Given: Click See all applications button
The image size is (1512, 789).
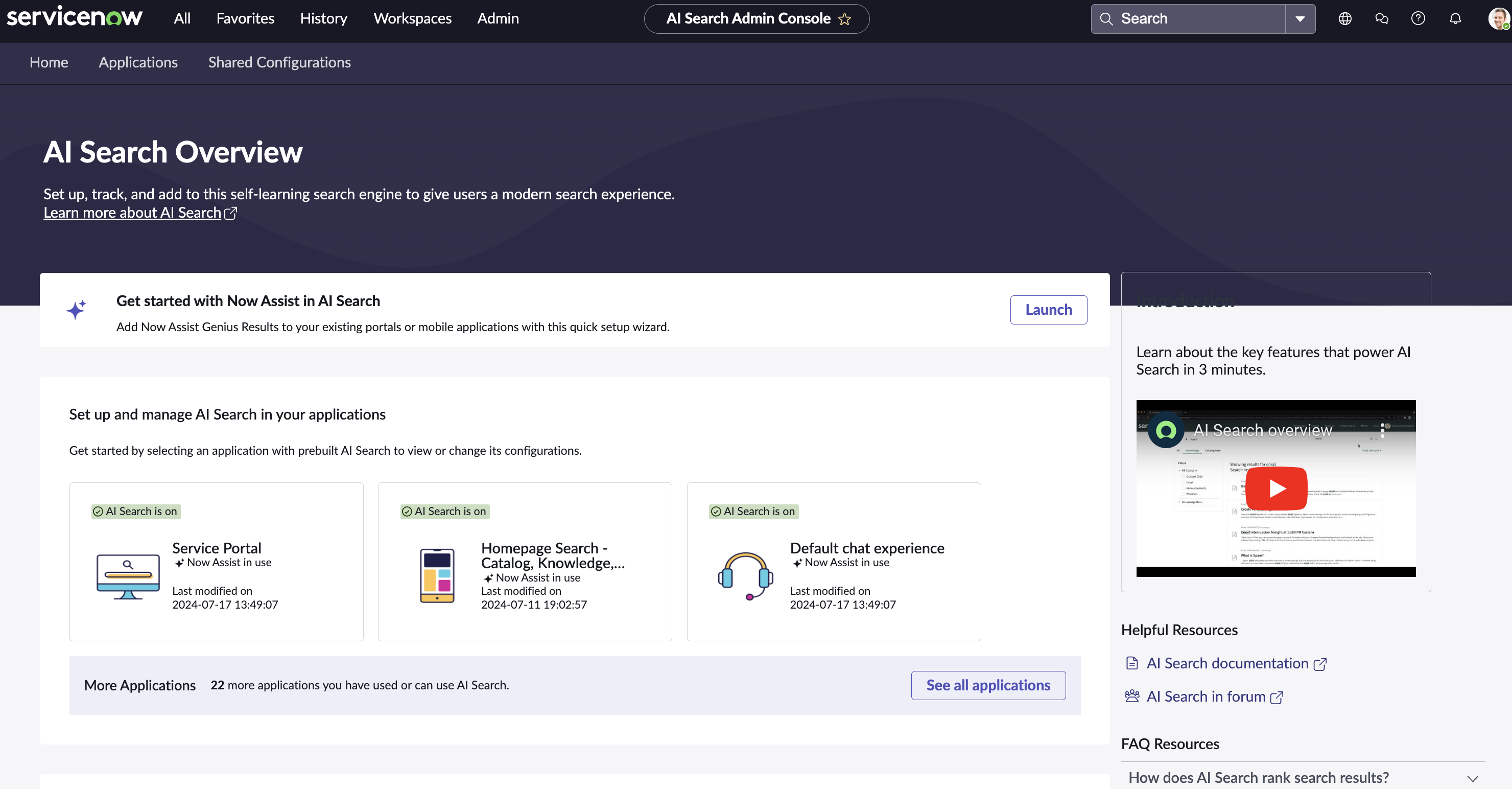Looking at the screenshot, I should pyautogui.click(x=988, y=685).
